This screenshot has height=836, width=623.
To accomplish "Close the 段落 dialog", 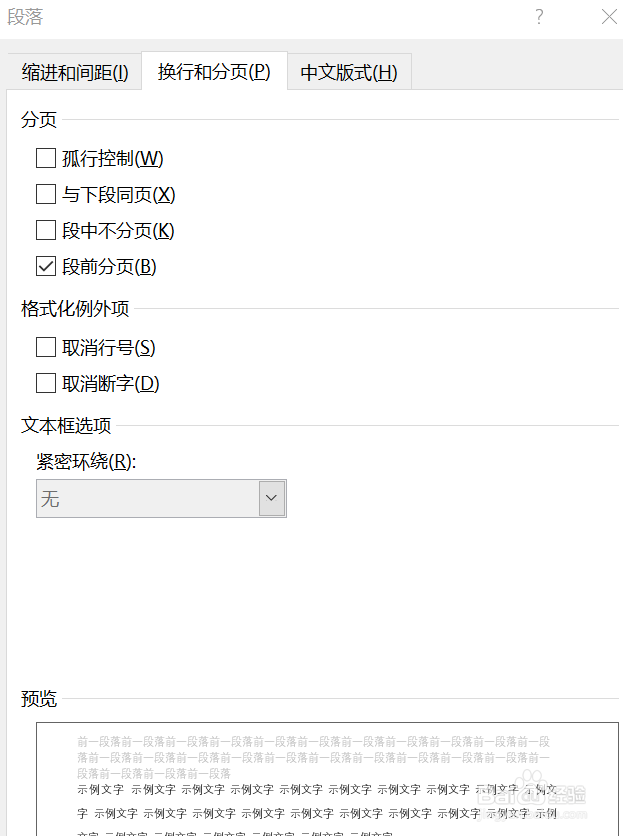I will [x=608, y=17].
